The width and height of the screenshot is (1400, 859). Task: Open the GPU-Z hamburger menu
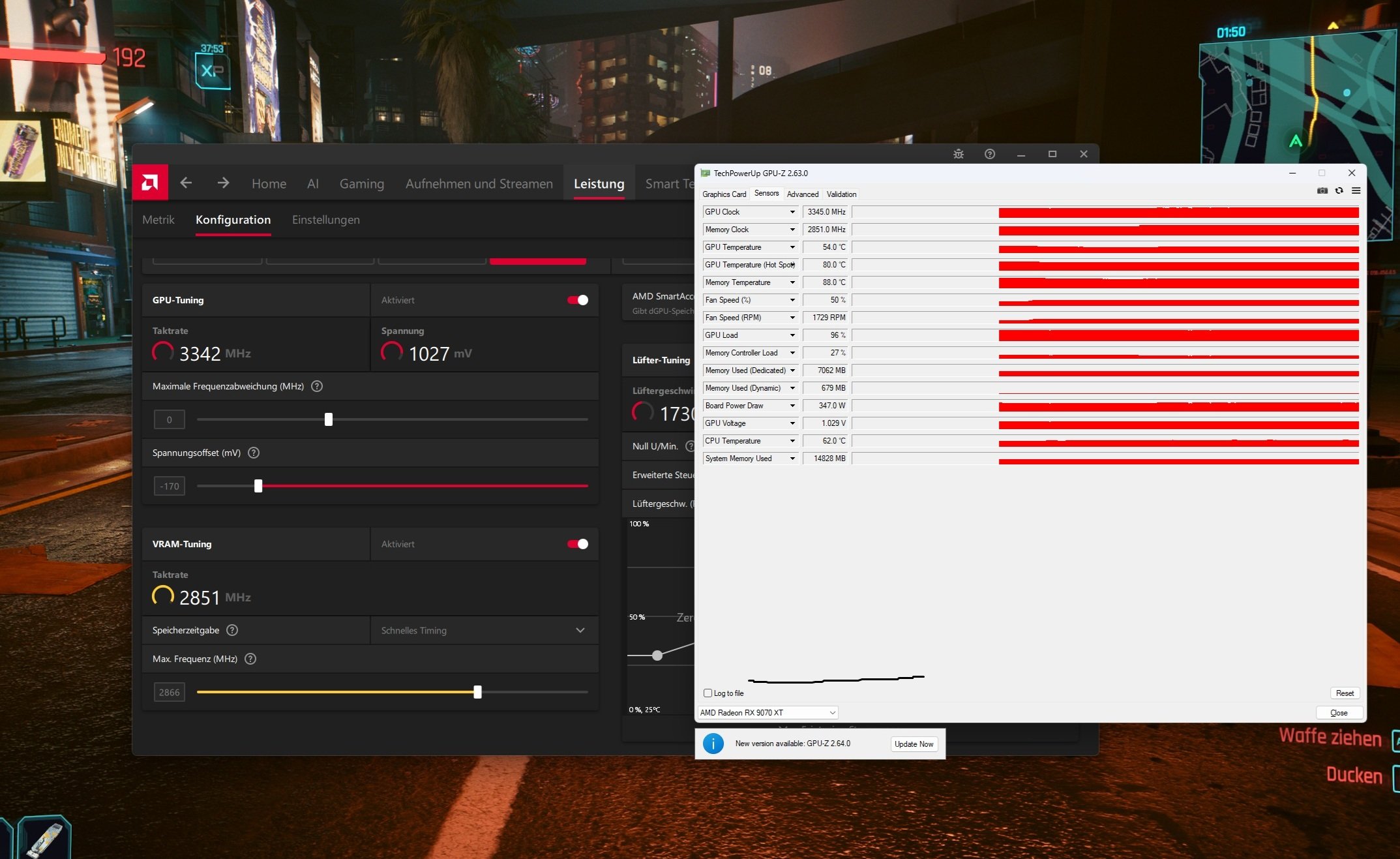(1356, 190)
